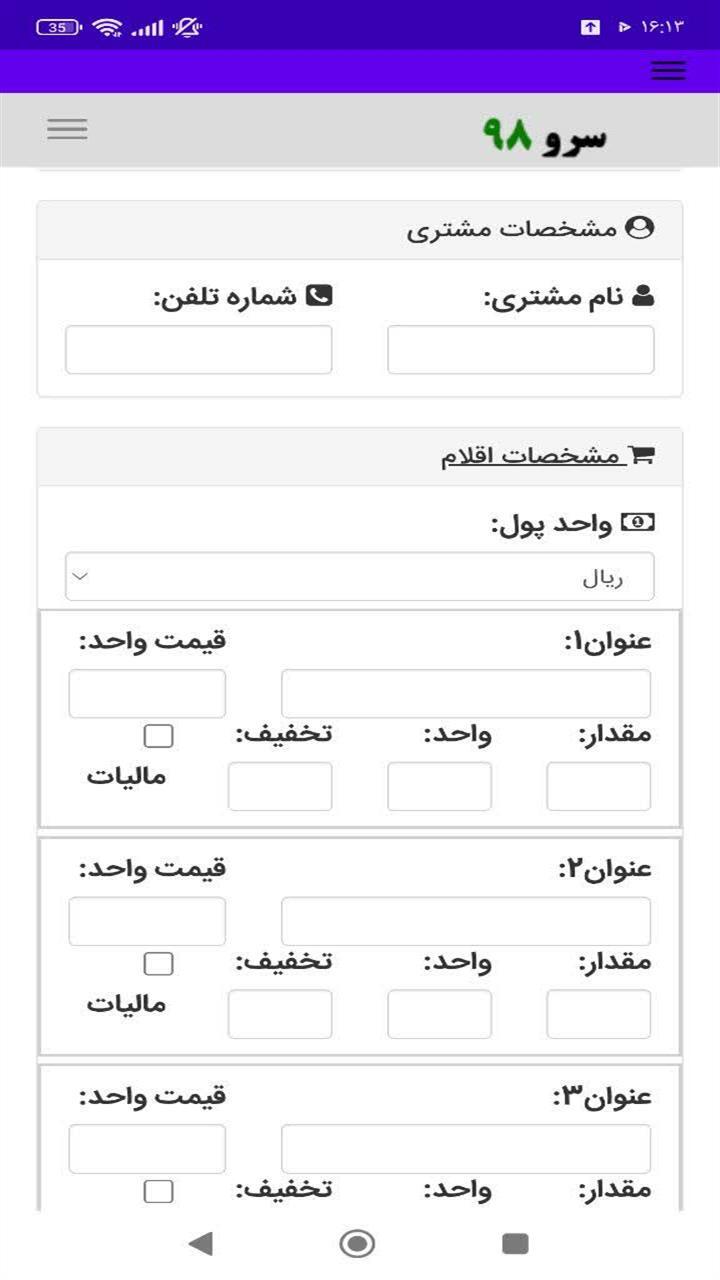
Task: Click the عنوان۱ title input field
Action: pos(466,694)
